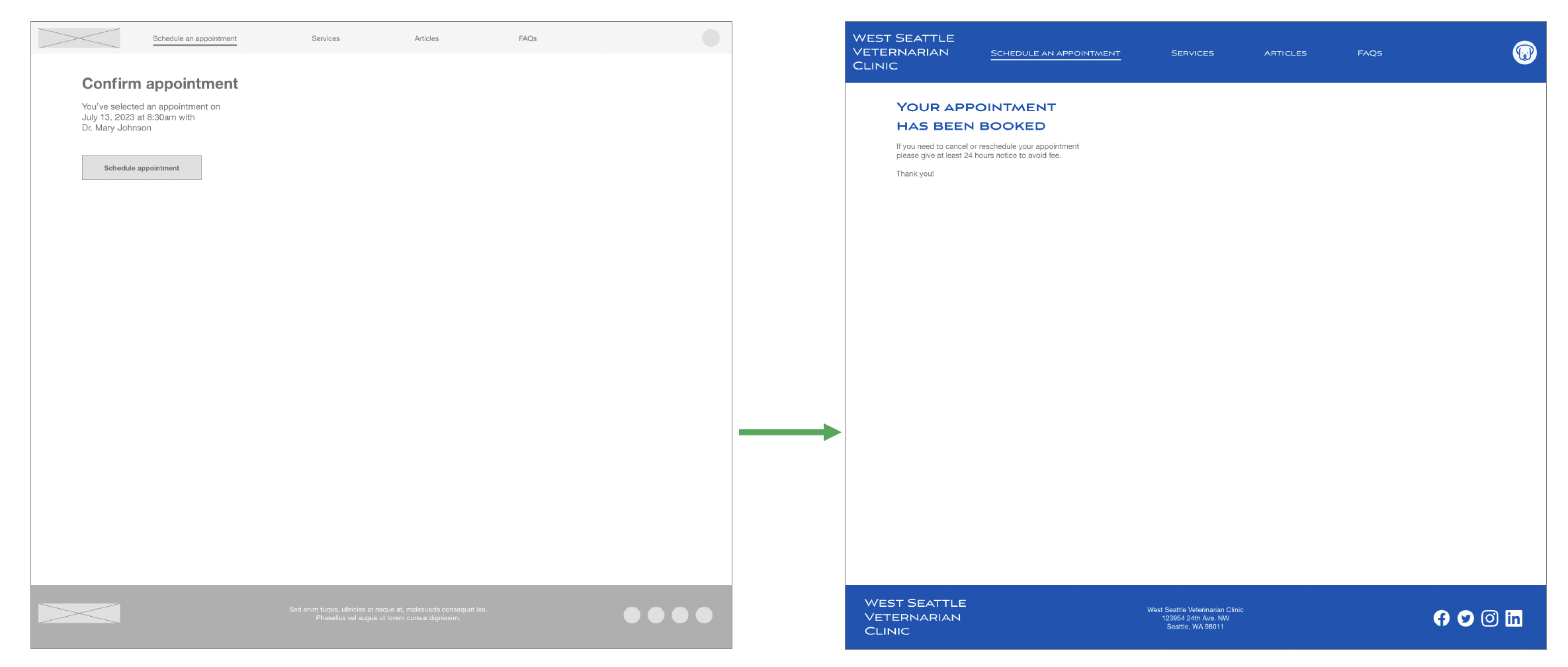Click underlined Schedule an appointment in the wireframe nav
The image size is (1568, 667).
195,38
